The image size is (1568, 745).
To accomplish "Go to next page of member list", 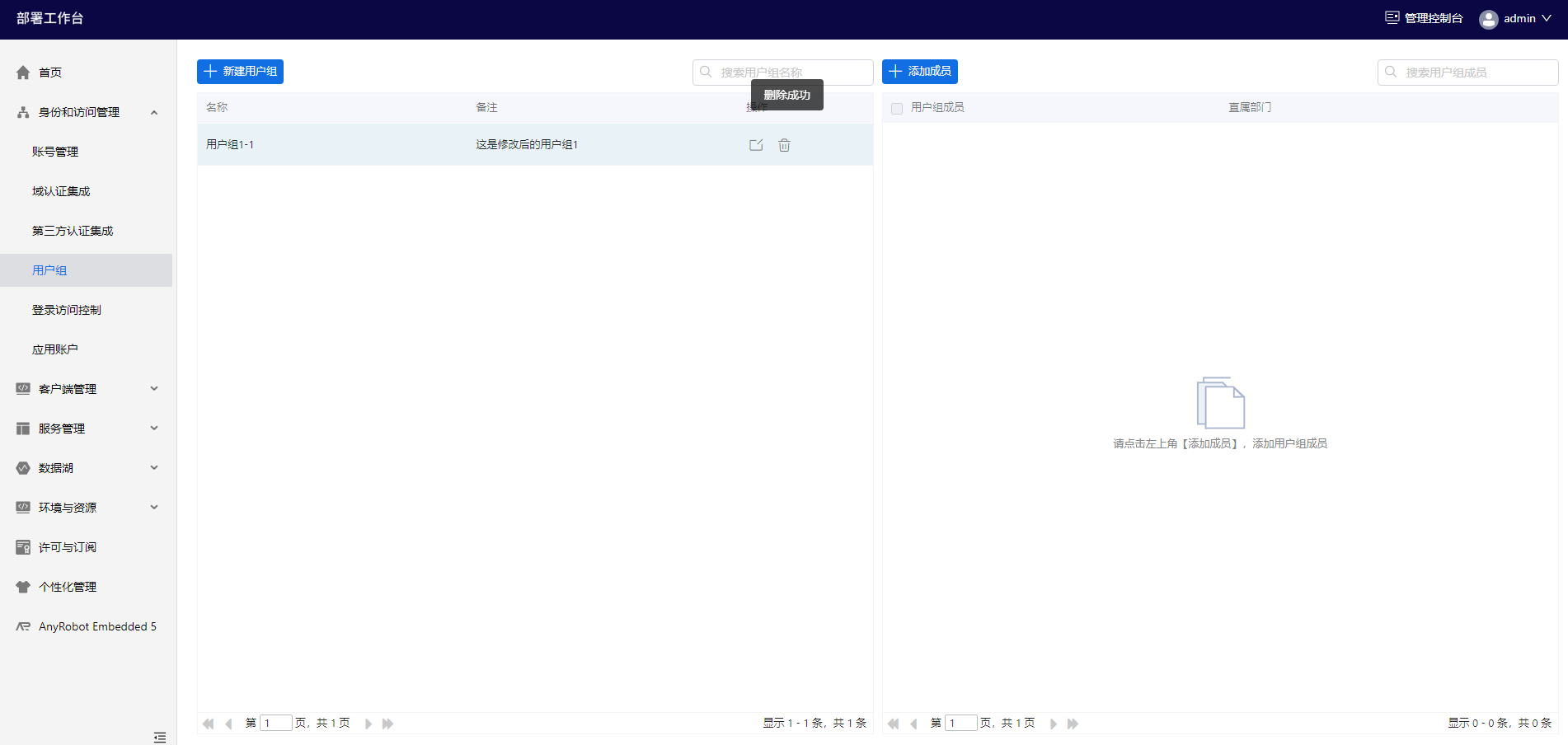I will pyautogui.click(x=1054, y=724).
